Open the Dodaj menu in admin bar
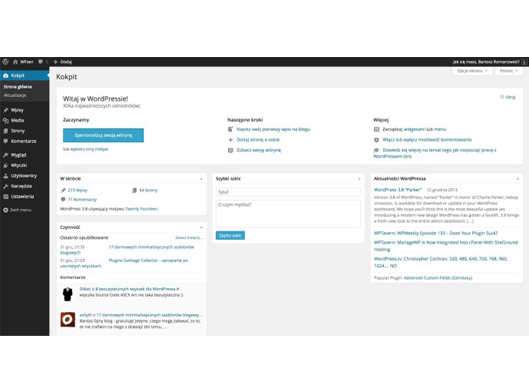 63,62
